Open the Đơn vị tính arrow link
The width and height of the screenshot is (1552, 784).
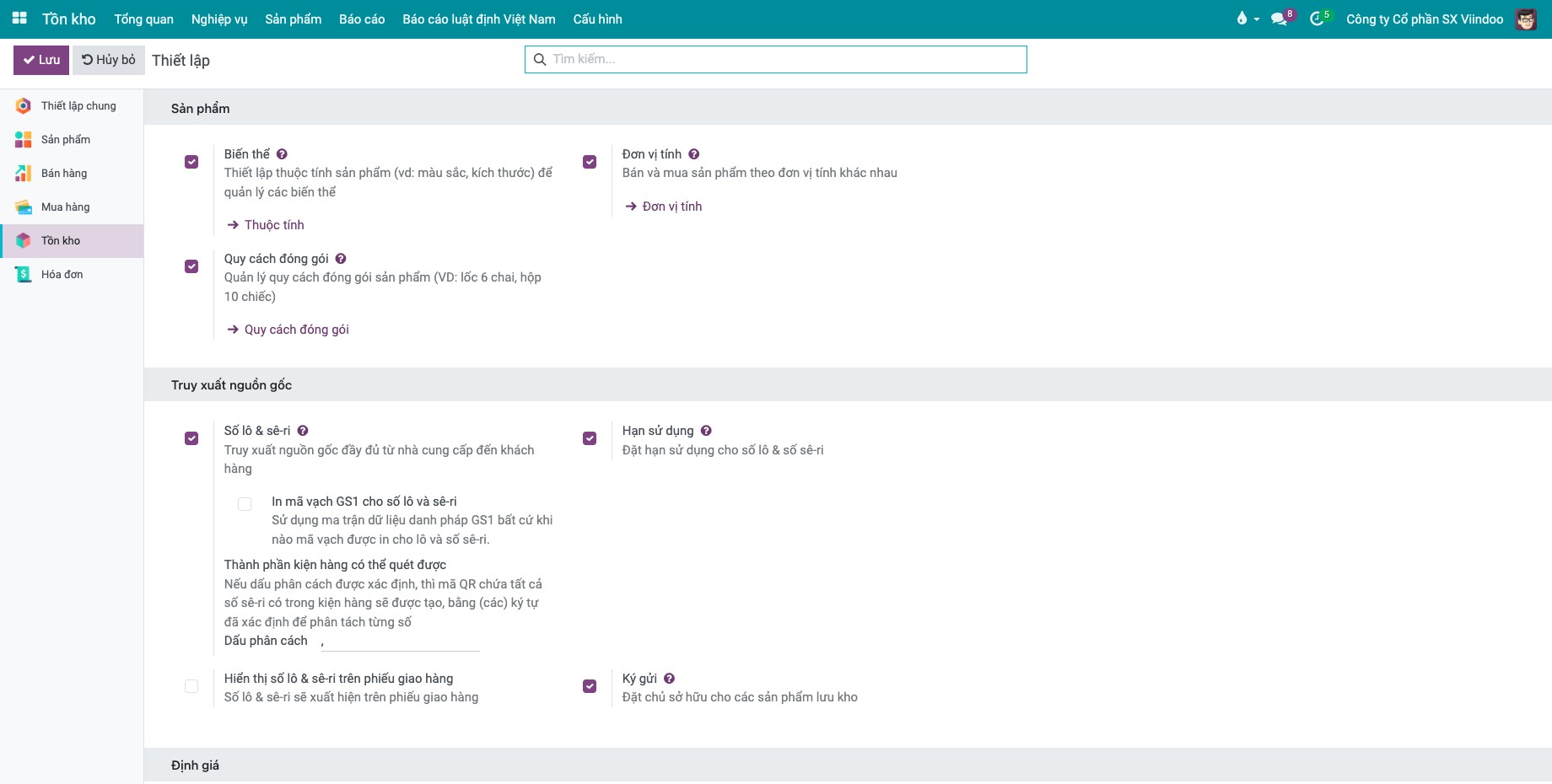tap(664, 207)
